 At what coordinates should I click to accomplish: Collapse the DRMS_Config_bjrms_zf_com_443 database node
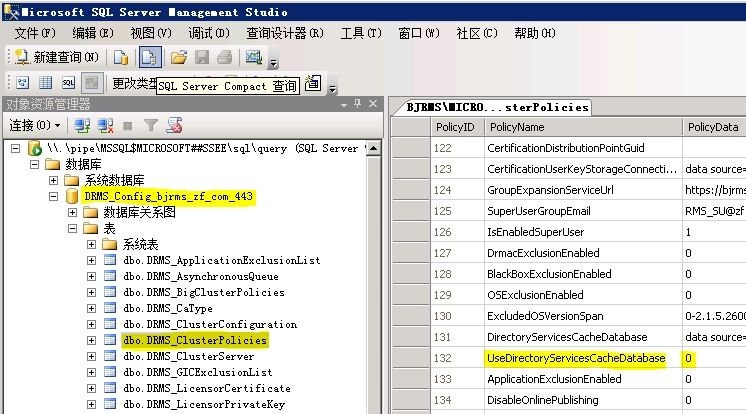[53, 197]
